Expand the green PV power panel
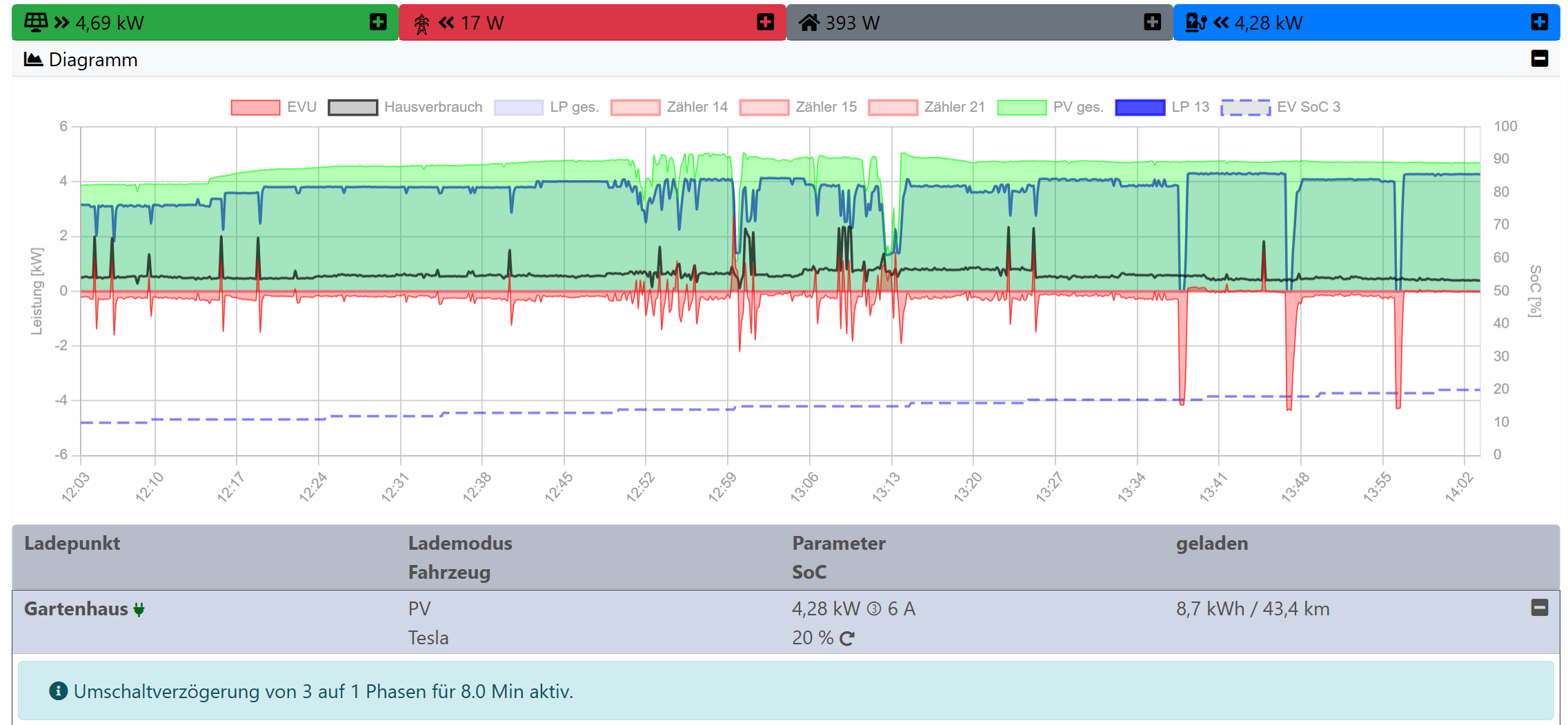The width and height of the screenshot is (1568, 725). coord(378,23)
